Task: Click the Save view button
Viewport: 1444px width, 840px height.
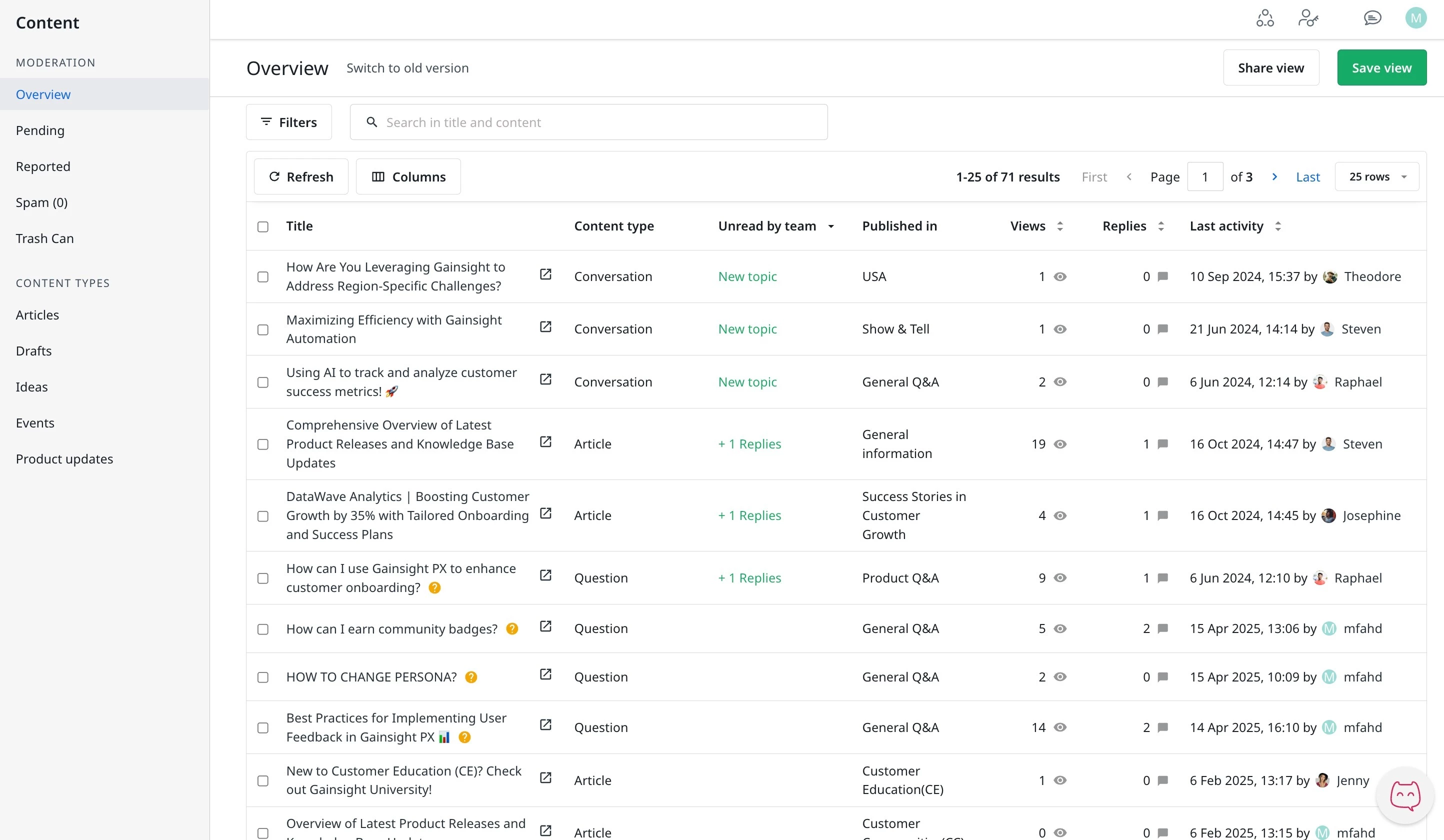Action: 1381,67
